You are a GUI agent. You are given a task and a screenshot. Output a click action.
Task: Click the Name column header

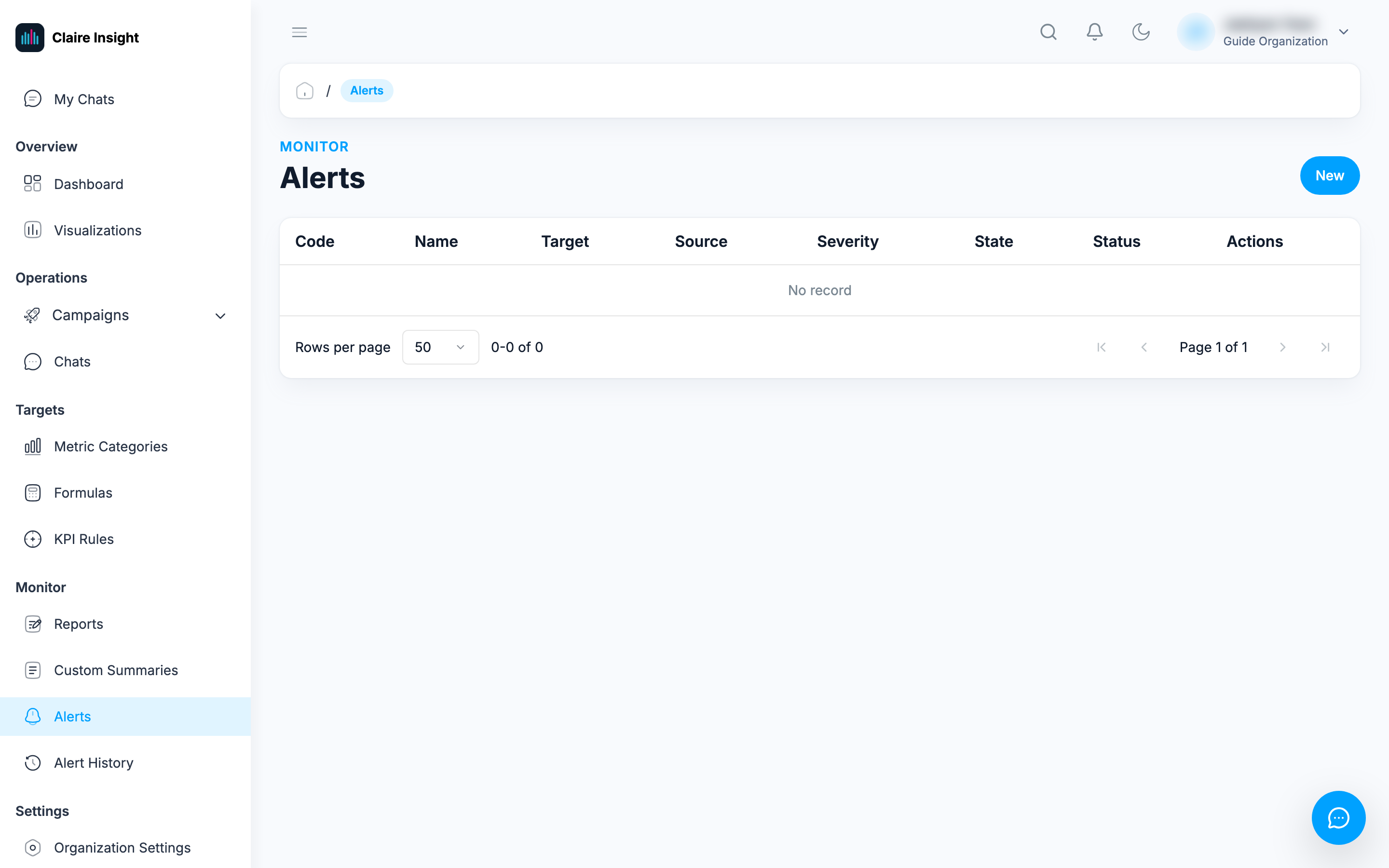(x=436, y=241)
